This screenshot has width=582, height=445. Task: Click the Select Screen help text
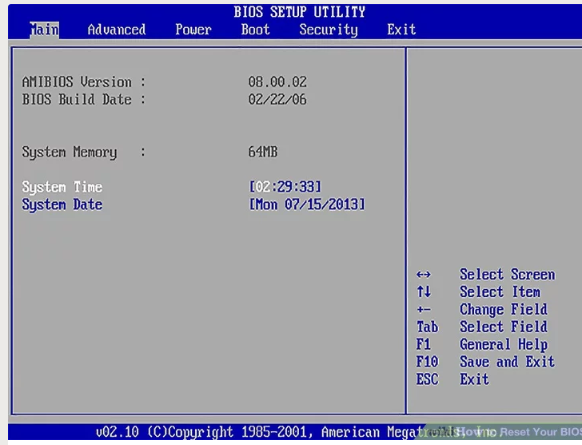click(507, 274)
